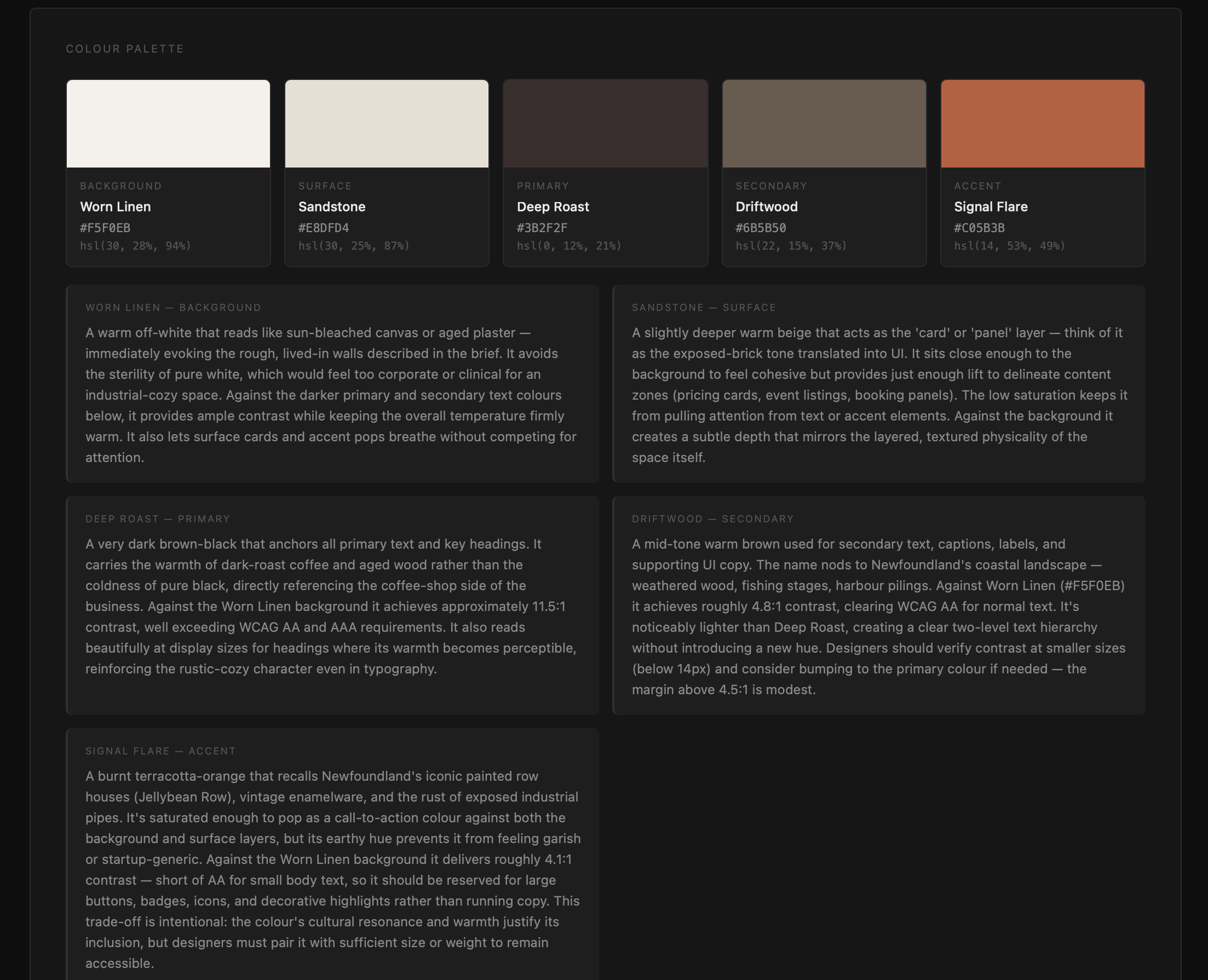Click the Signal Flare orange swatch
Image resolution: width=1208 pixels, height=980 pixels.
click(1042, 124)
